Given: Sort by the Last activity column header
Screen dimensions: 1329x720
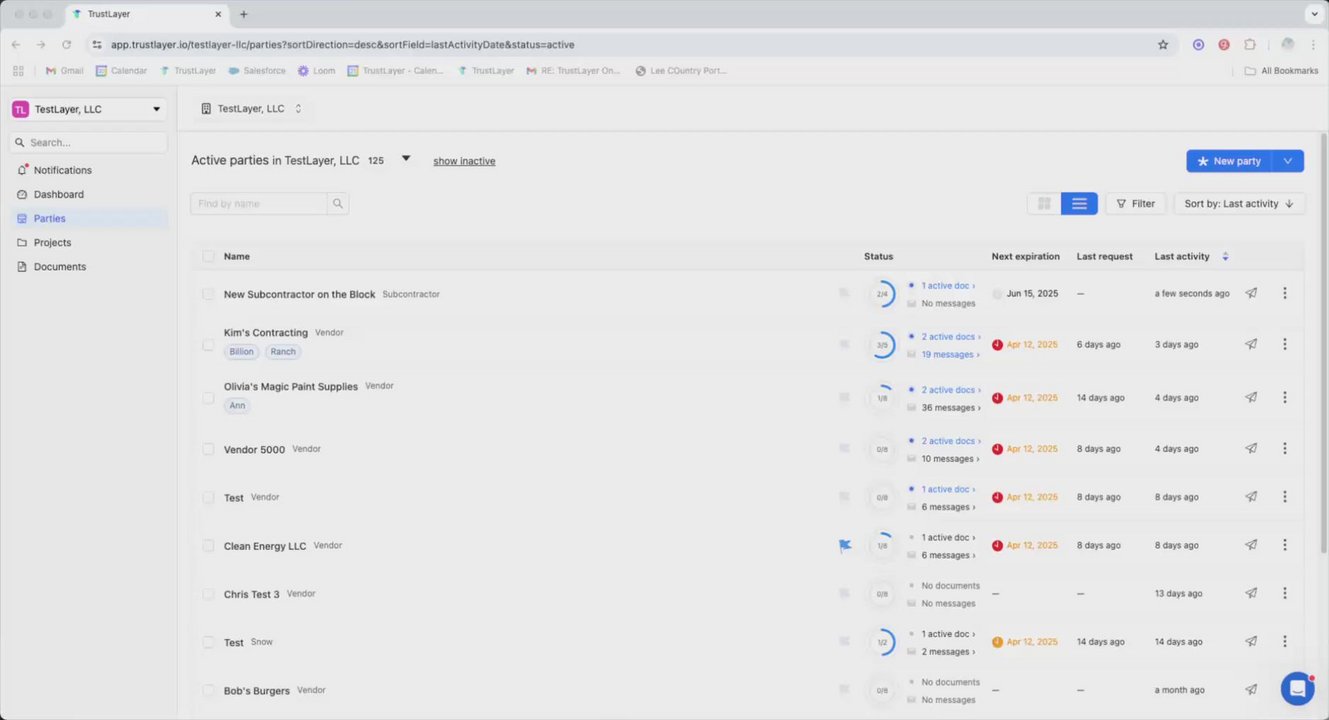Looking at the screenshot, I should pos(1192,256).
